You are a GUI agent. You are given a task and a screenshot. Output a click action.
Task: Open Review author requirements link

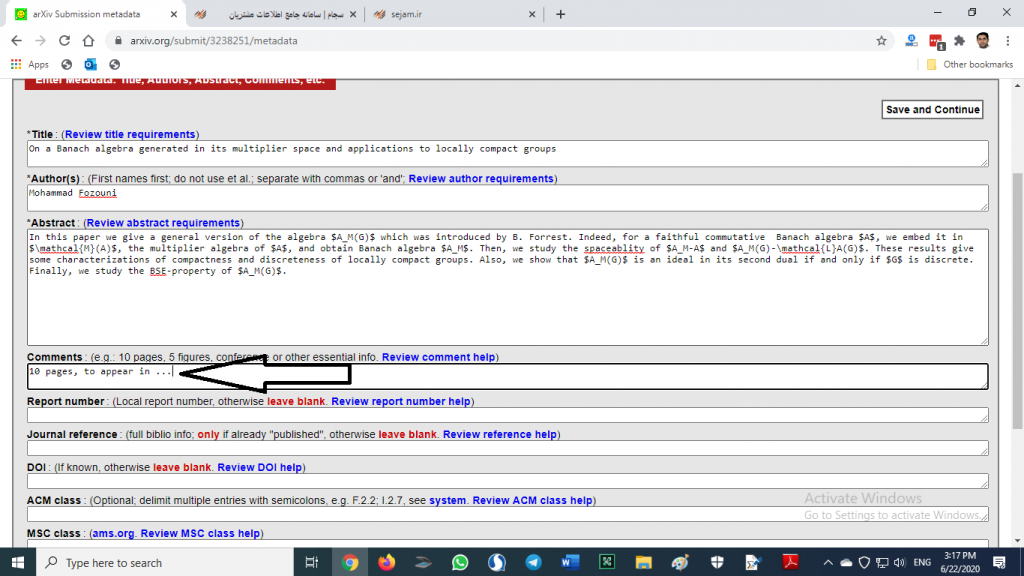481,179
